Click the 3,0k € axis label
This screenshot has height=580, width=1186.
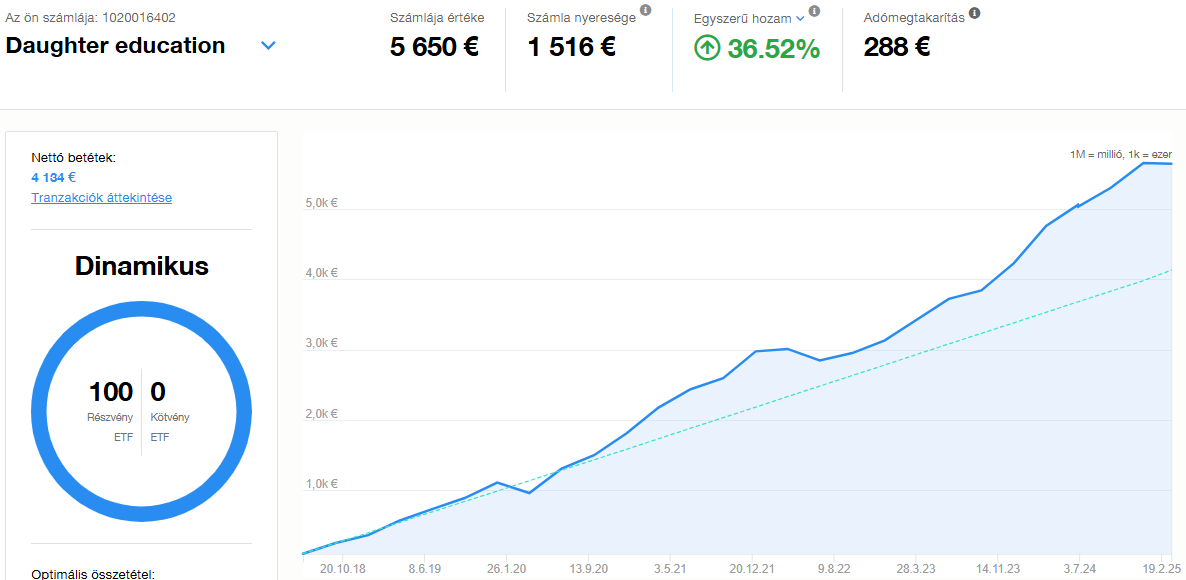tap(322, 344)
